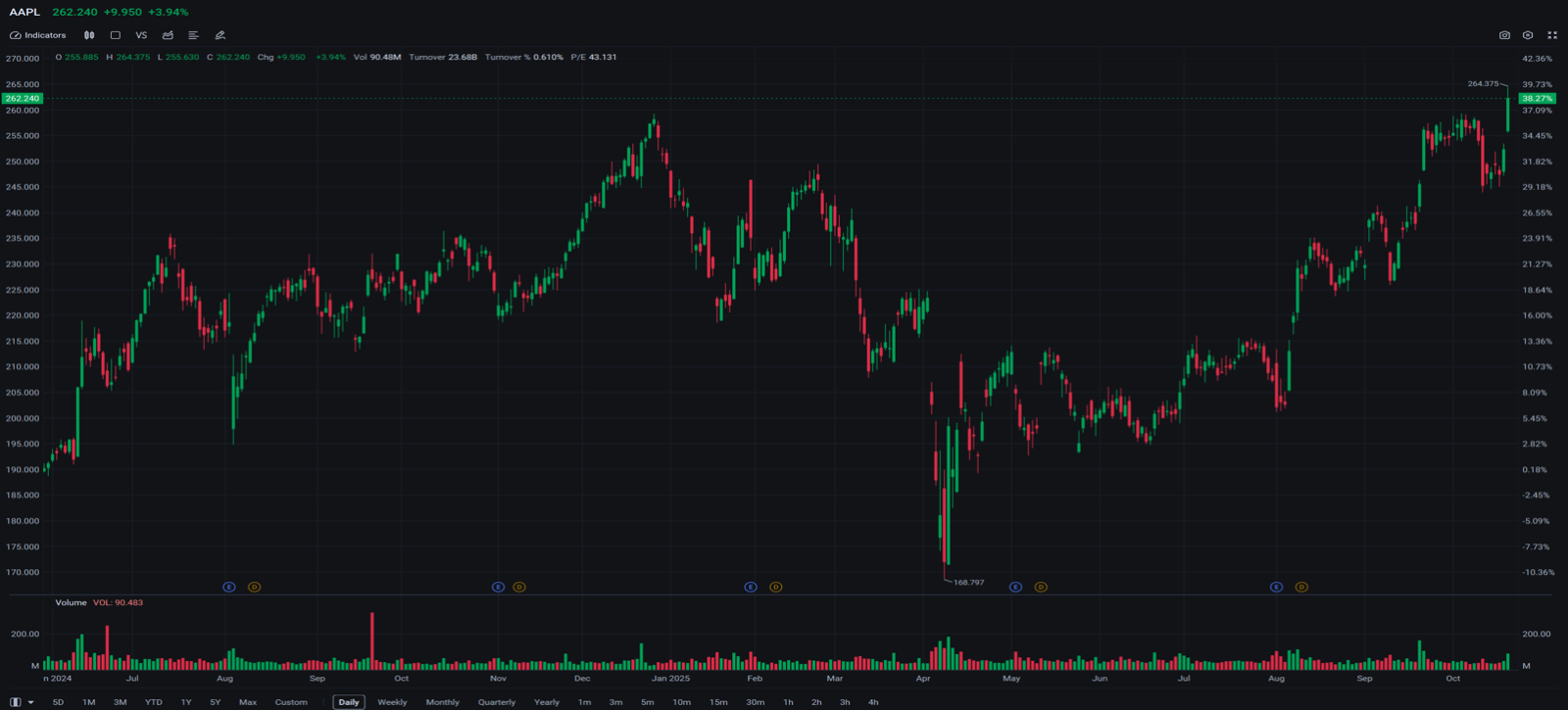1568x710 pixels.
Task: Click the November earnings E marker
Action: click(x=498, y=587)
